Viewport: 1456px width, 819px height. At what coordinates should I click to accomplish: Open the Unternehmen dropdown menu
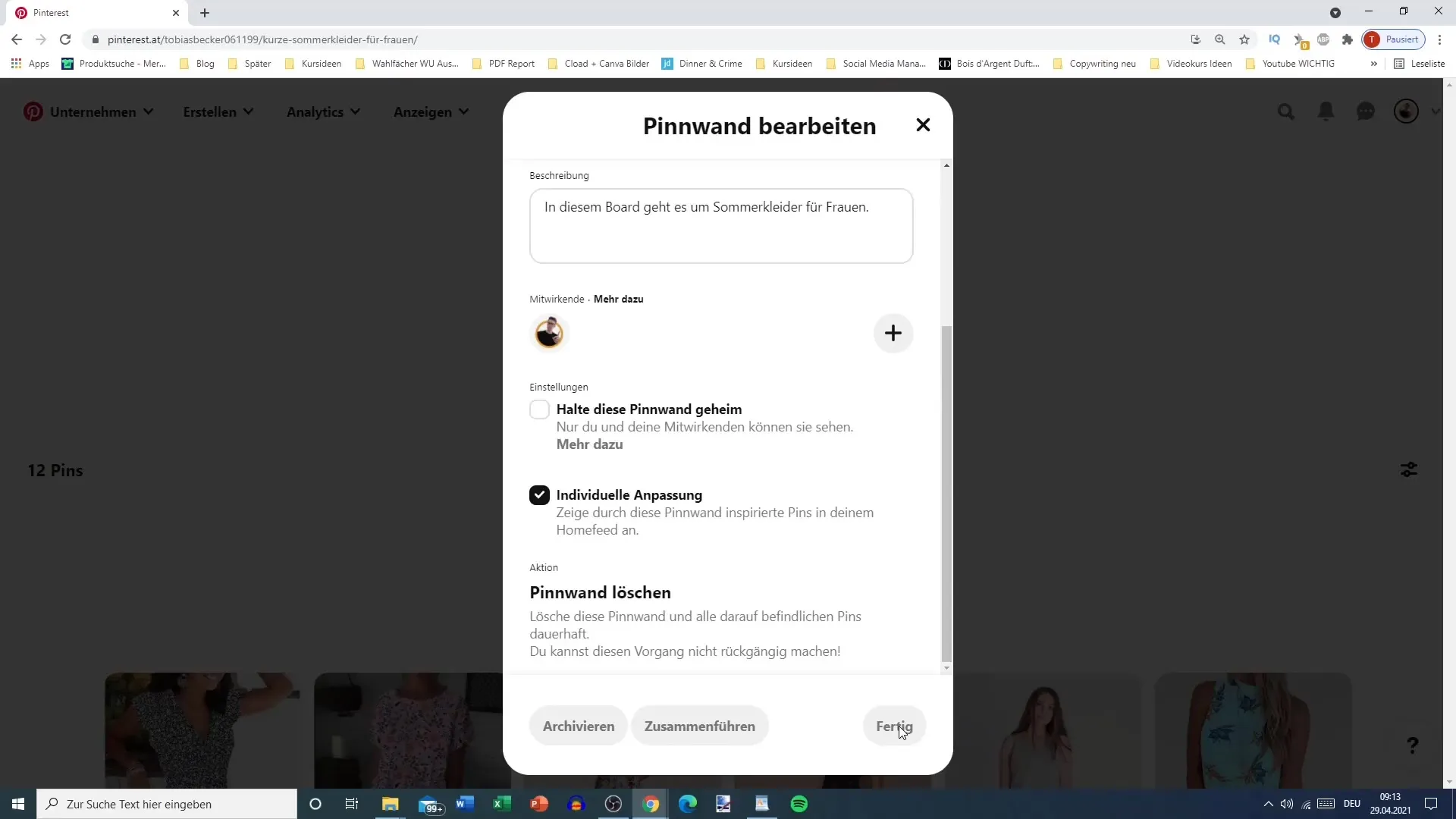coord(102,111)
